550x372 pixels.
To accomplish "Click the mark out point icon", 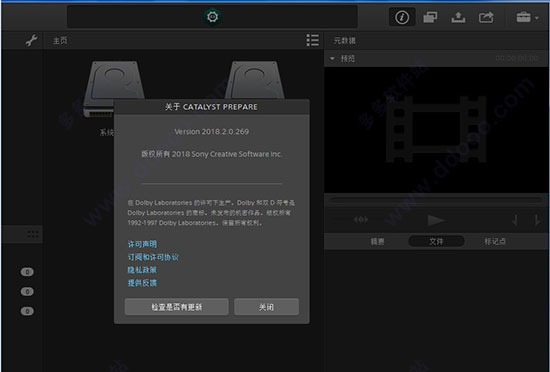I will coord(537,220).
